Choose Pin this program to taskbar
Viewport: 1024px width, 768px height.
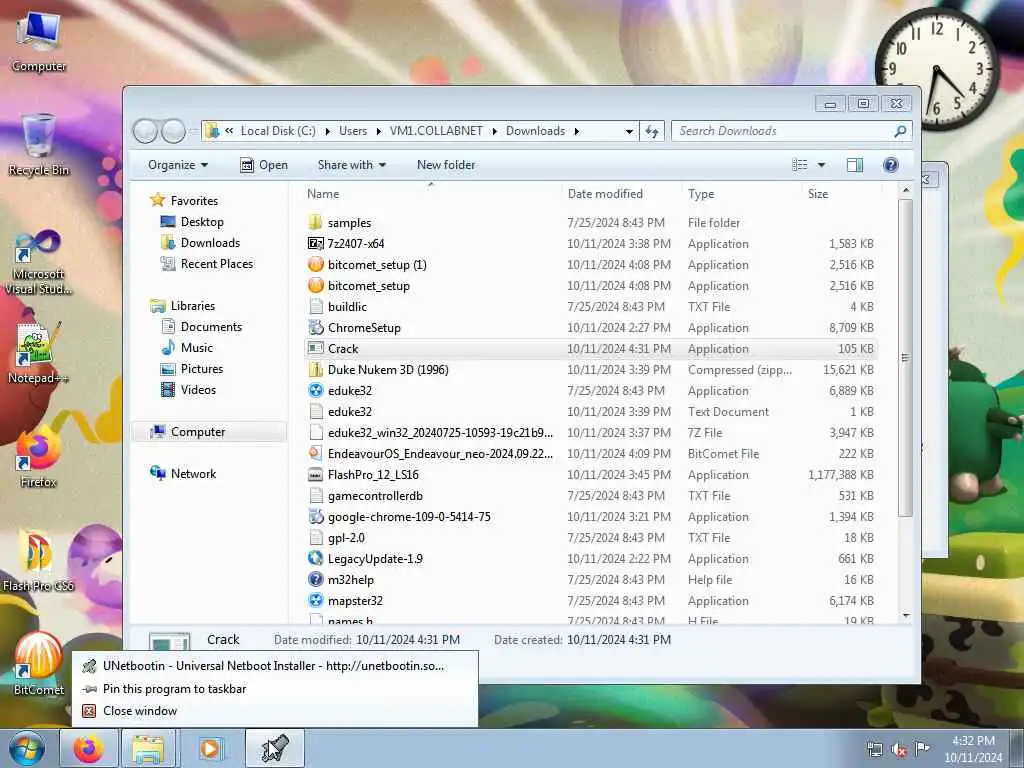(274, 688)
